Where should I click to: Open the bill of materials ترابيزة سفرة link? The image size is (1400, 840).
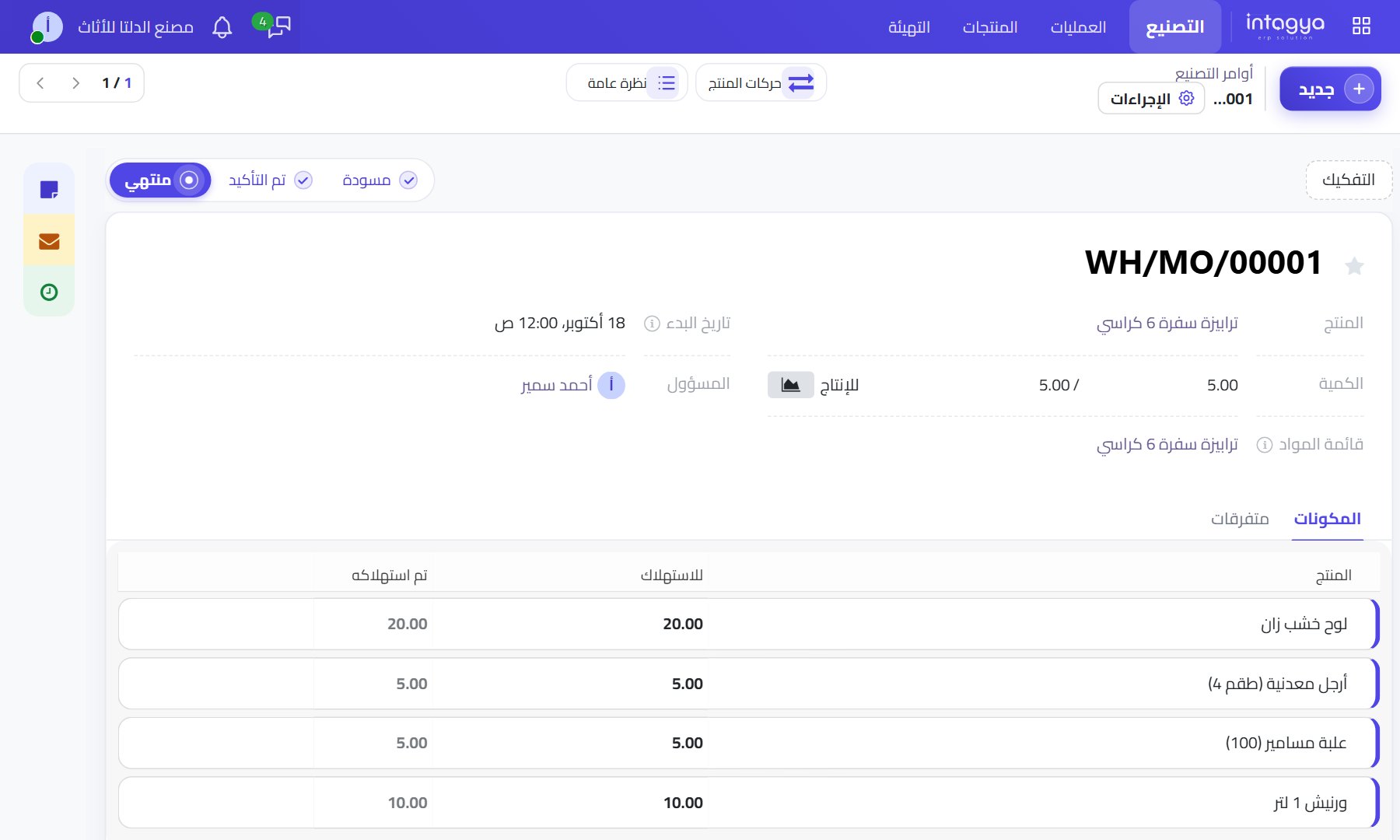click(1167, 444)
